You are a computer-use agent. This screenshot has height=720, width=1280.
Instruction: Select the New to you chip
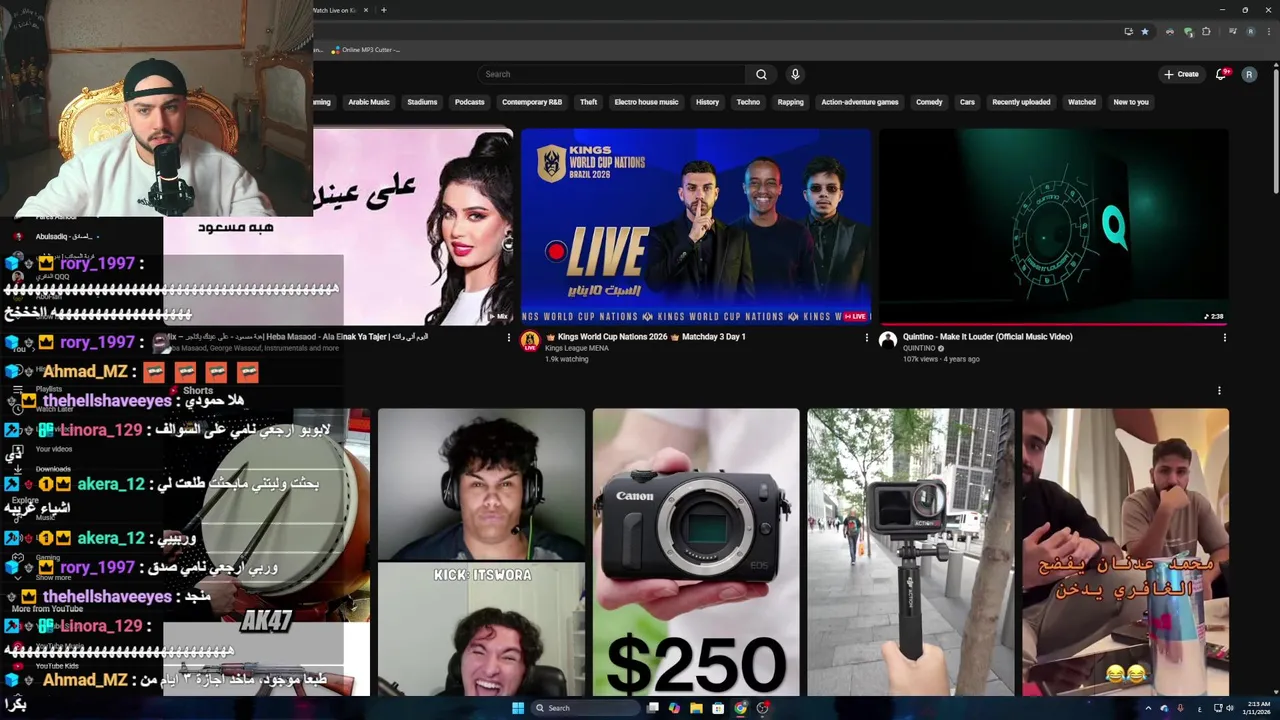coord(1131,102)
